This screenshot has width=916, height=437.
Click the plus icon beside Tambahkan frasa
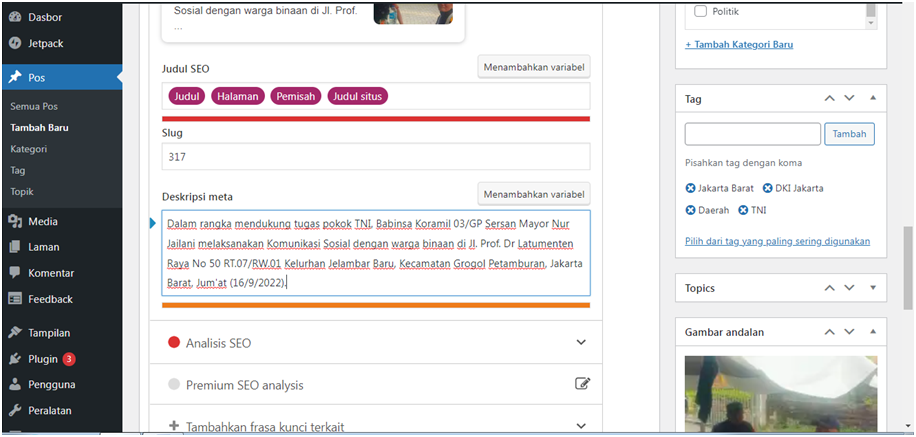[x=173, y=426]
